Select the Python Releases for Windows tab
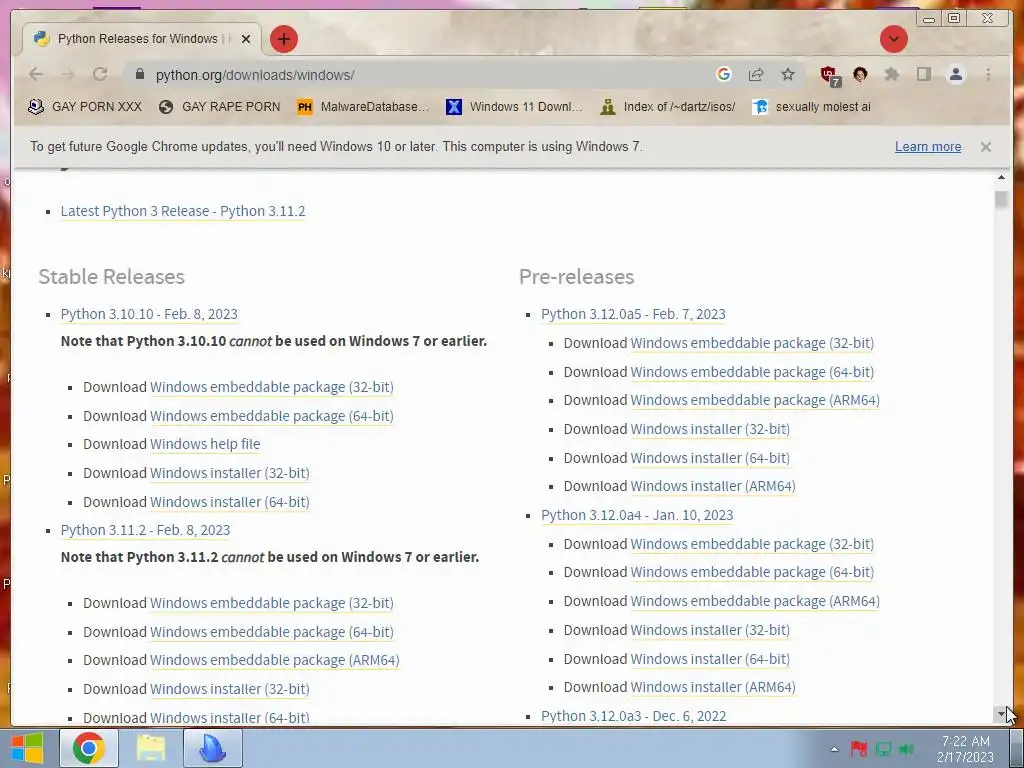 (x=142, y=39)
